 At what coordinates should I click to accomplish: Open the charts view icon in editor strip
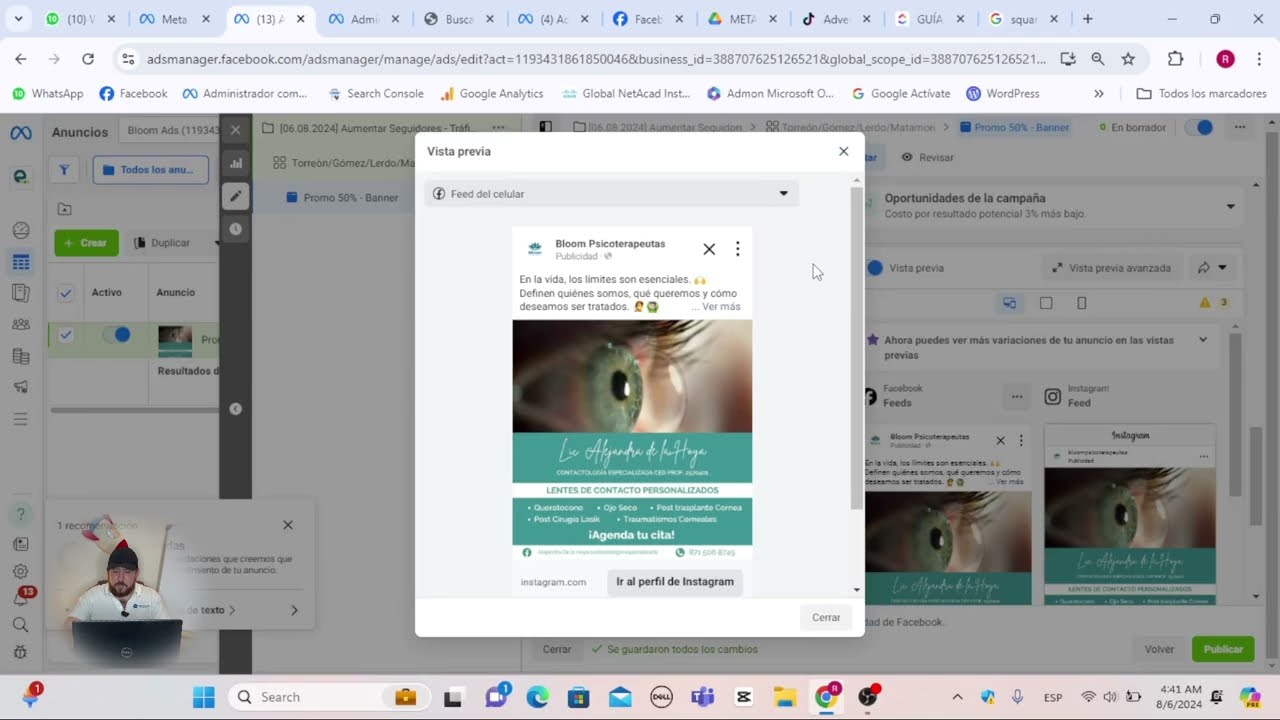pos(236,163)
